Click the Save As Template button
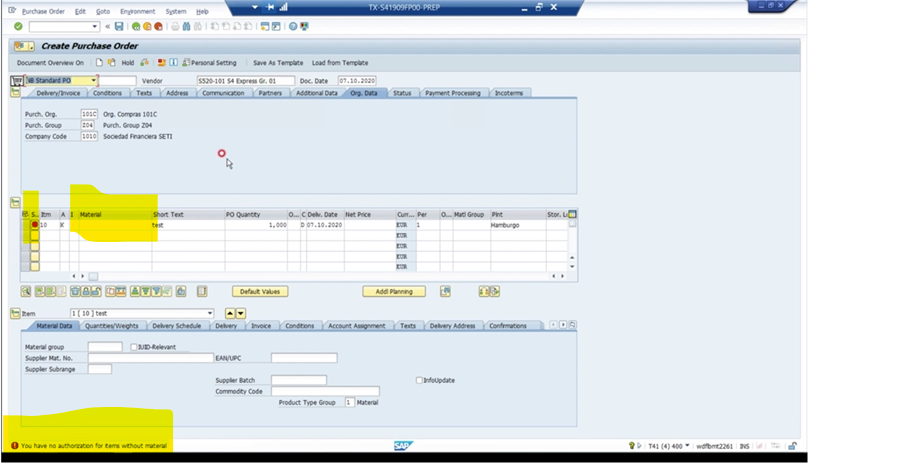Viewport: 906px width, 464px height. (278, 63)
